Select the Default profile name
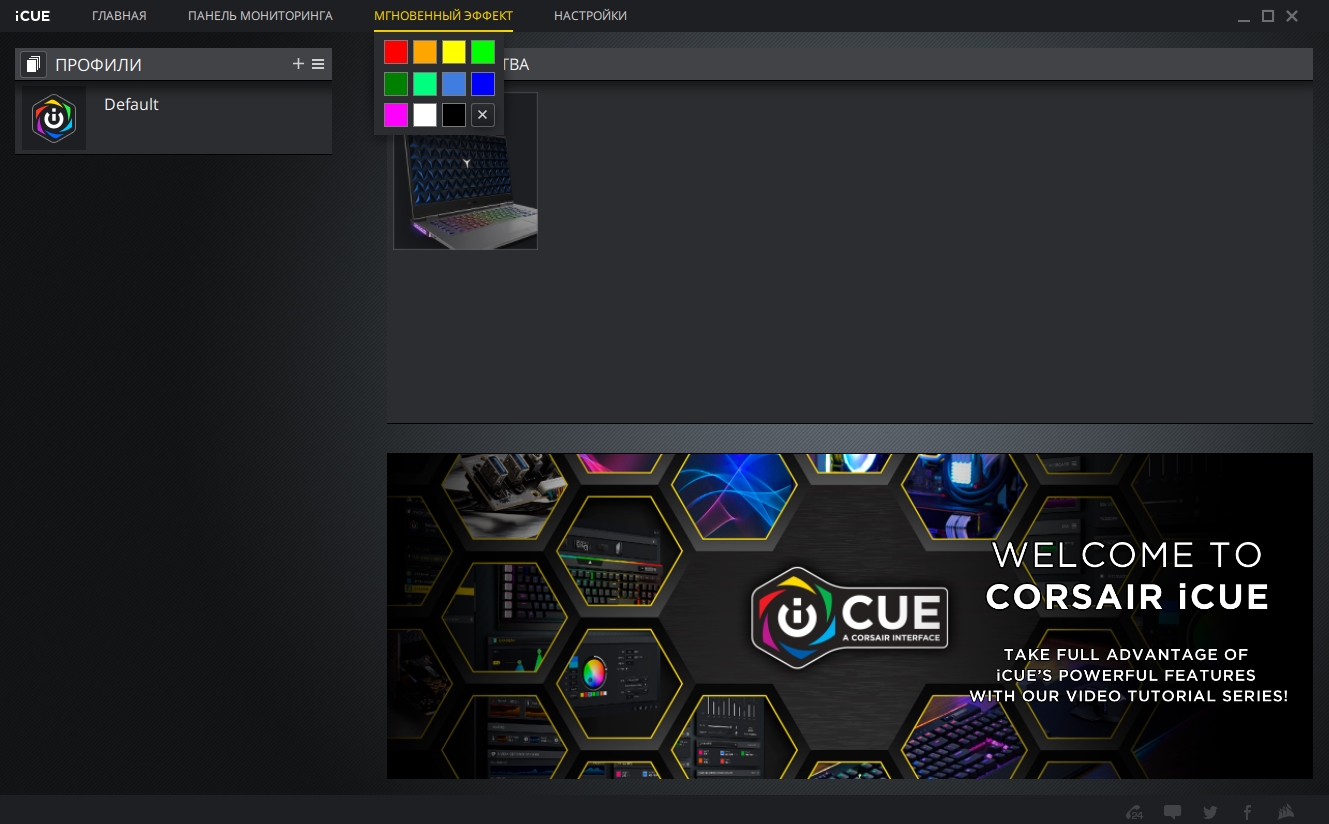 [131, 104]
